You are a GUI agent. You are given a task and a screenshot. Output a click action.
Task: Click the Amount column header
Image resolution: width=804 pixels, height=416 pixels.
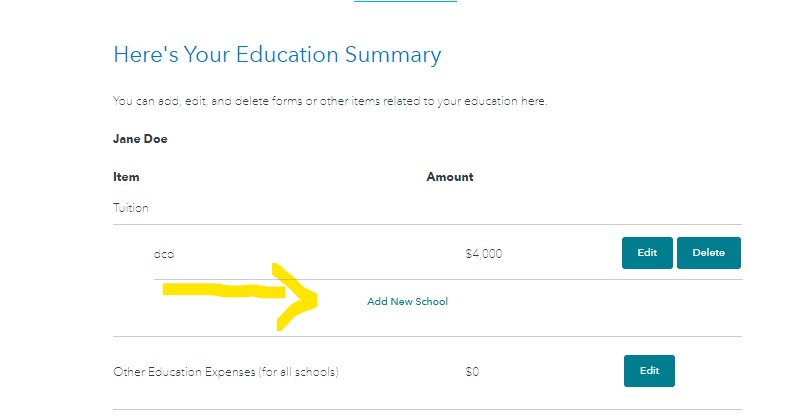[450, 177]
